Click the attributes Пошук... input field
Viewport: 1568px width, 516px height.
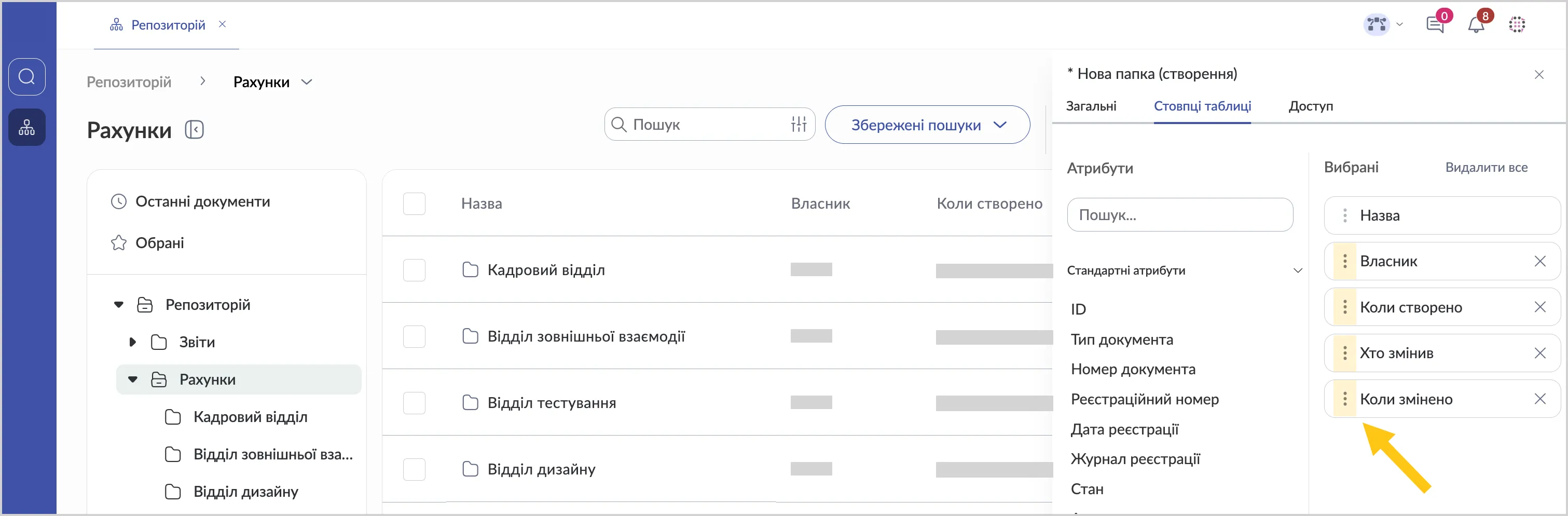tap(1179, 215)
